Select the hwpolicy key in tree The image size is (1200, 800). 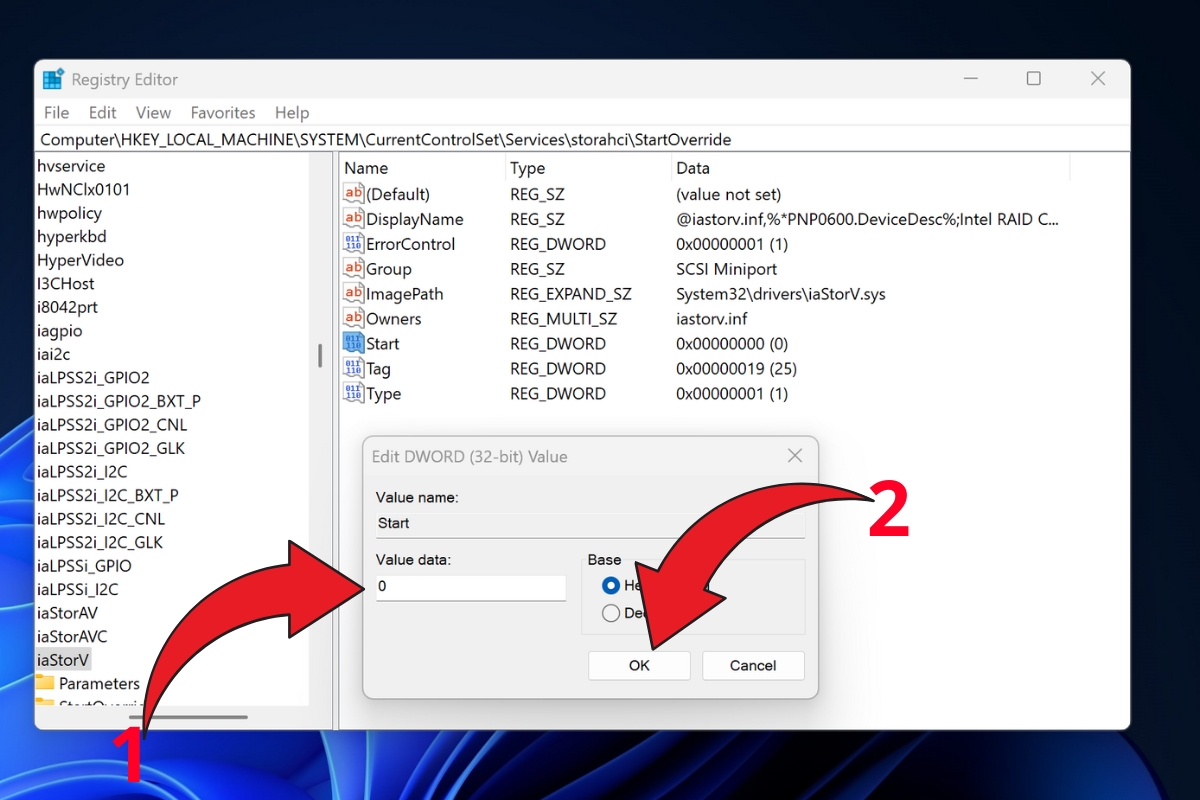coord(69,213)
